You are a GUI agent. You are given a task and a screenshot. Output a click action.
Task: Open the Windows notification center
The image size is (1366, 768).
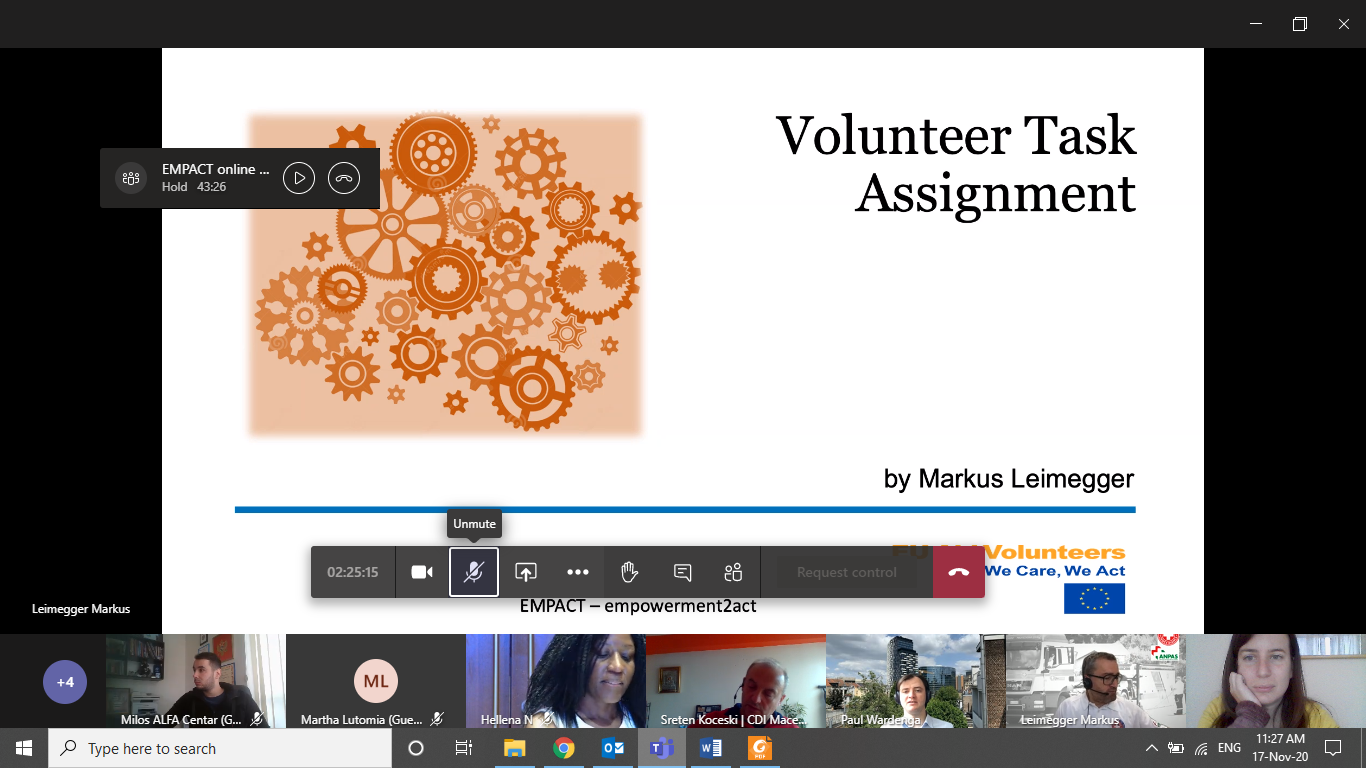click(x=1332, y=748)
